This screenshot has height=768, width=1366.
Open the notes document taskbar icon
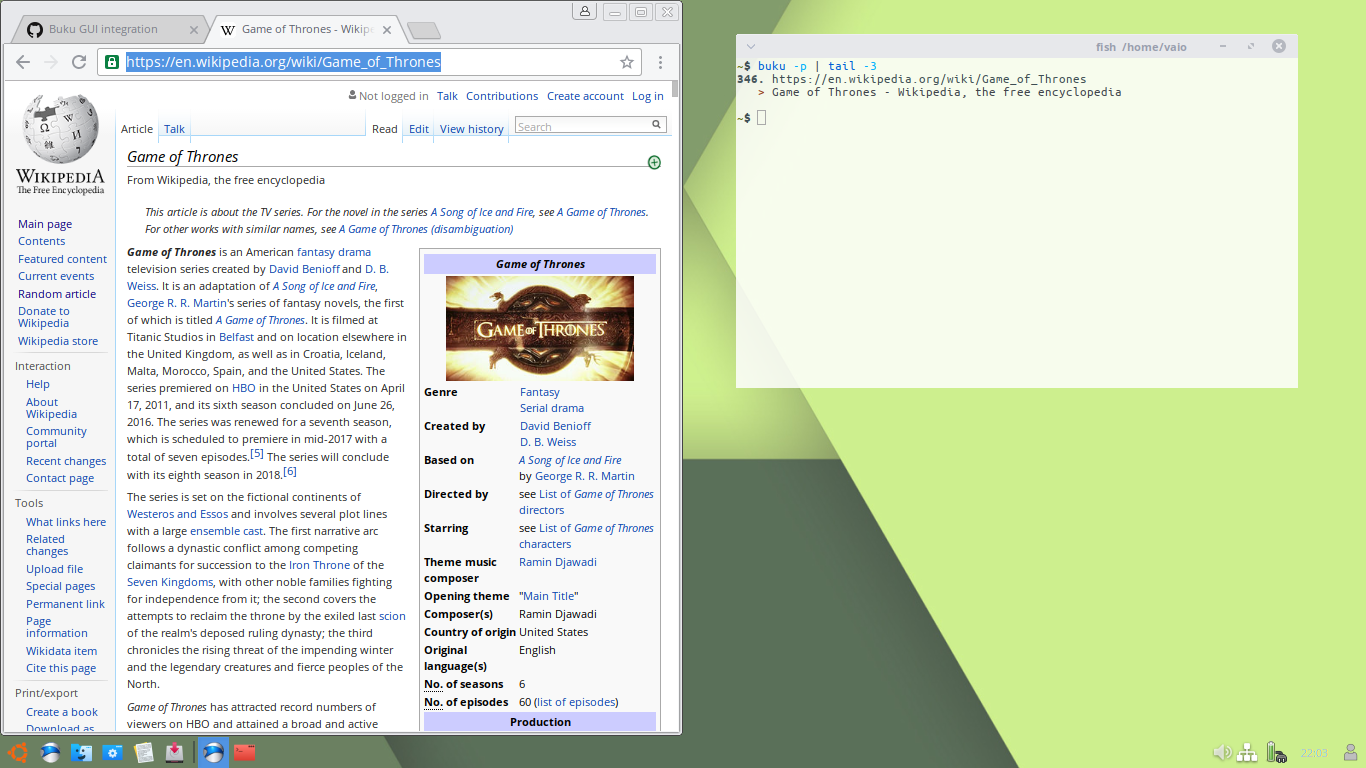tap(144, 752)
